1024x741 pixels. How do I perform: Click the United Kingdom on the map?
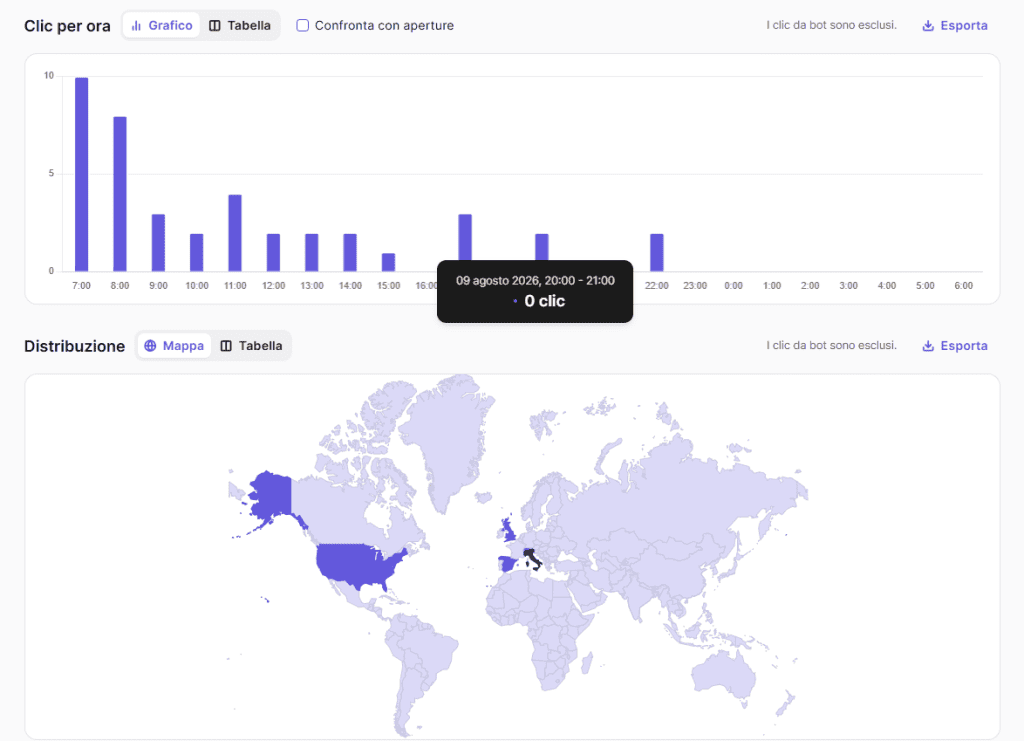tap(507, 530)
